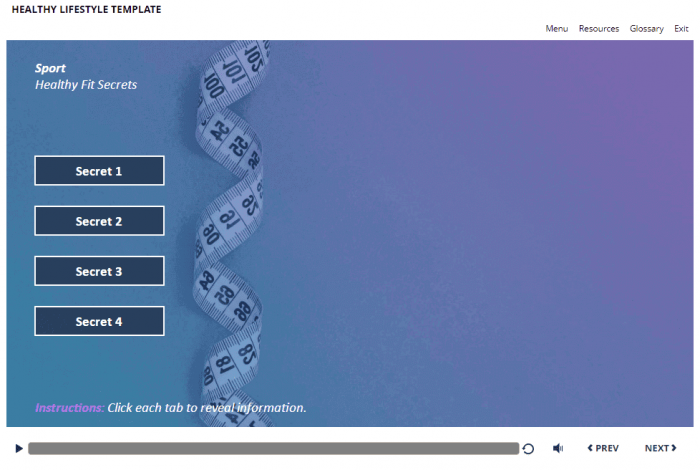Click Exit to leave the course
700x470 pixels.
coord(681,29)
